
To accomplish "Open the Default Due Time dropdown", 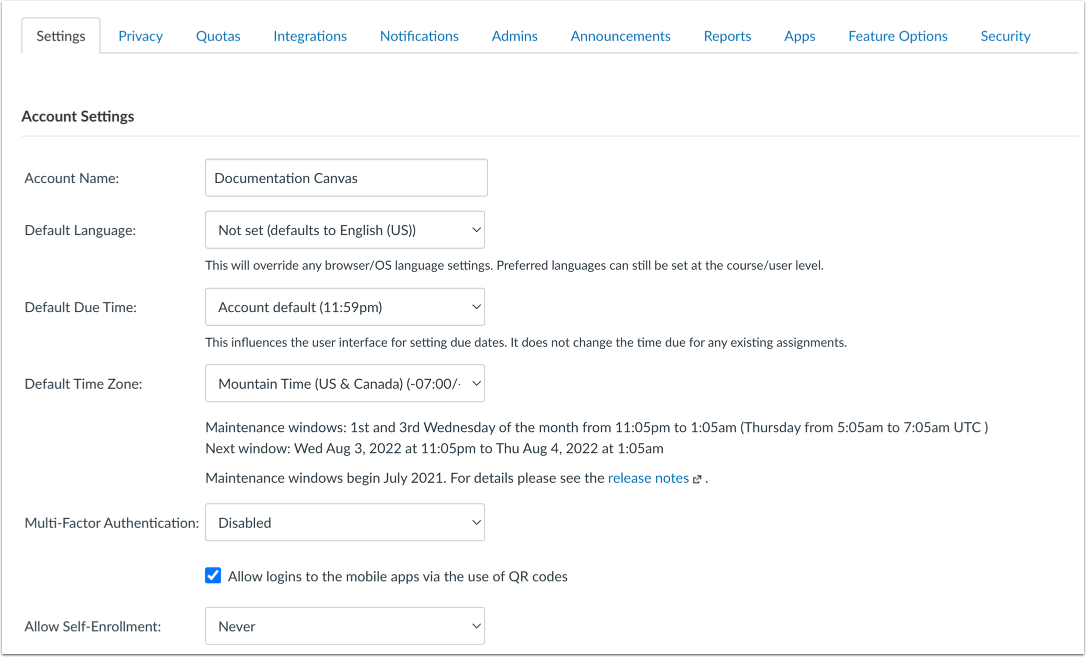I will (x=345, y=307).
